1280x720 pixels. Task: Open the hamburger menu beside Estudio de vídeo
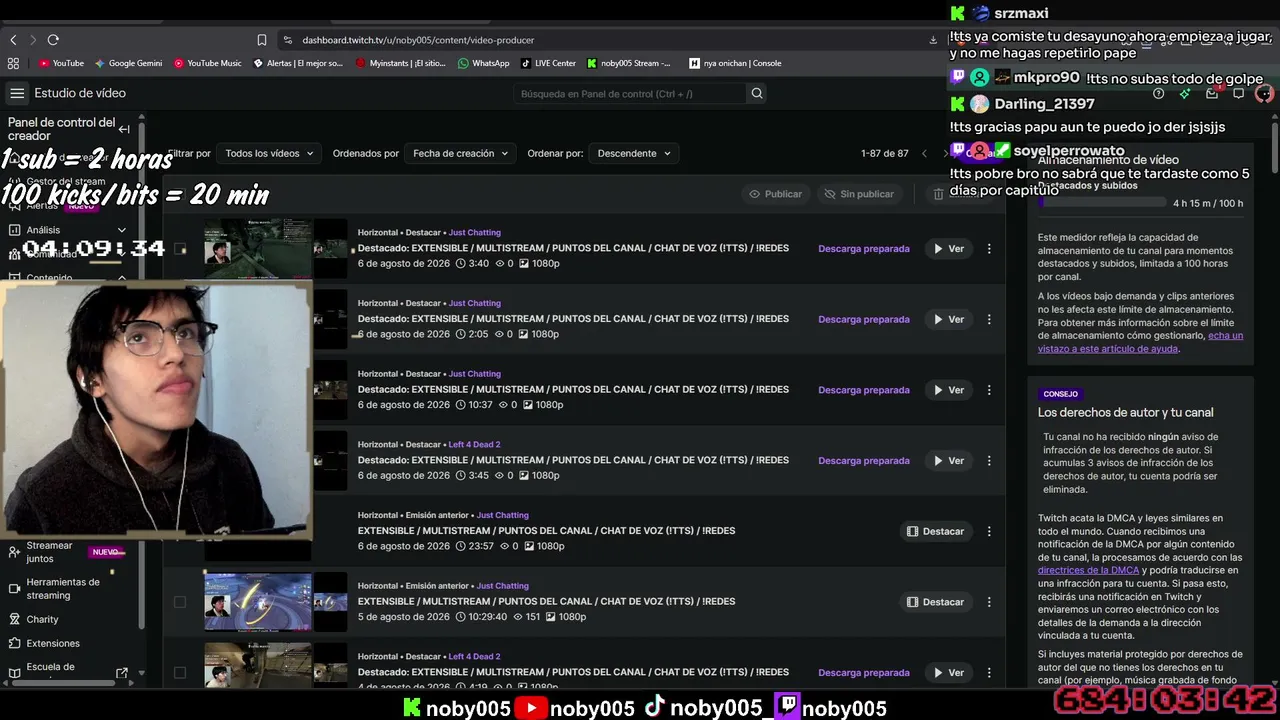[17, 93]
